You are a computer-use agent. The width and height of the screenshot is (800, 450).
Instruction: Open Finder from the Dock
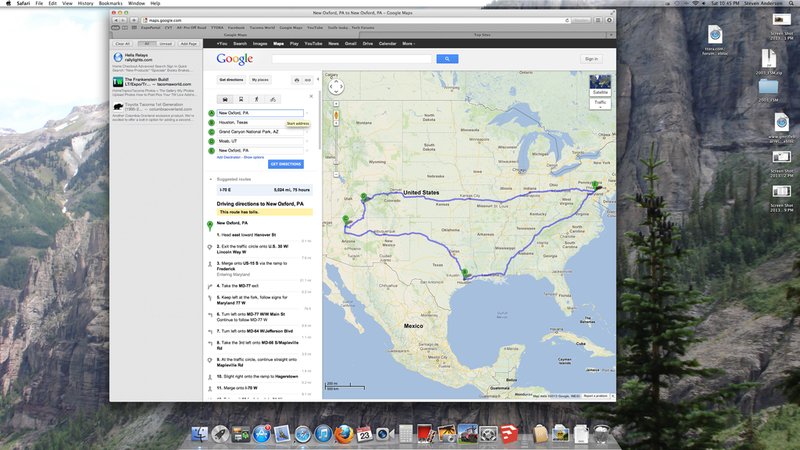point(199,434)
